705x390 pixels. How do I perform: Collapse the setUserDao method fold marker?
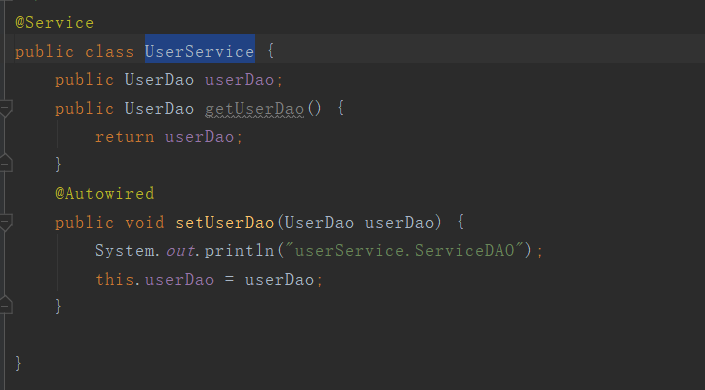click(6, 223)
